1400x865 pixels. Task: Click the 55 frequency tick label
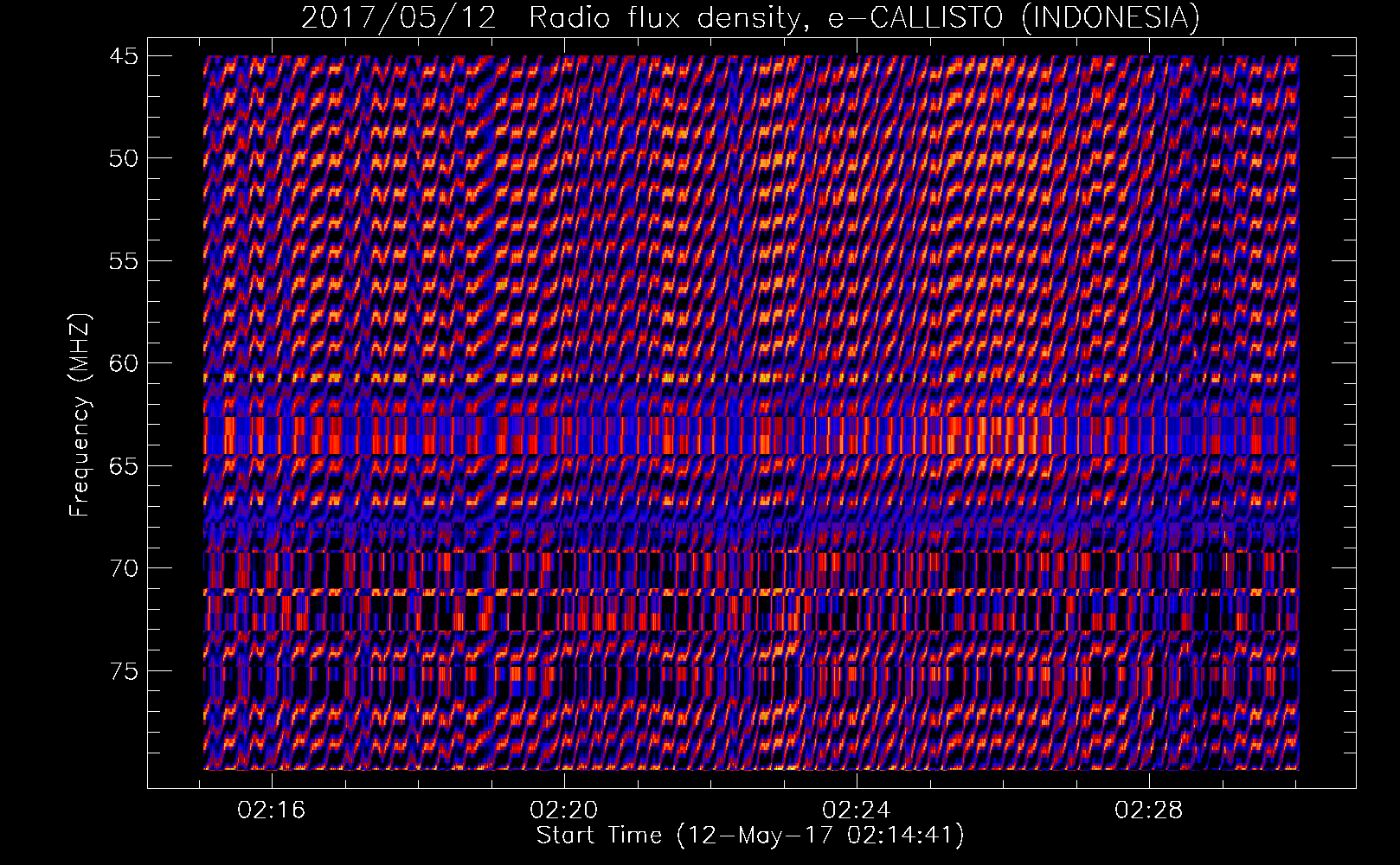point(122,261)
